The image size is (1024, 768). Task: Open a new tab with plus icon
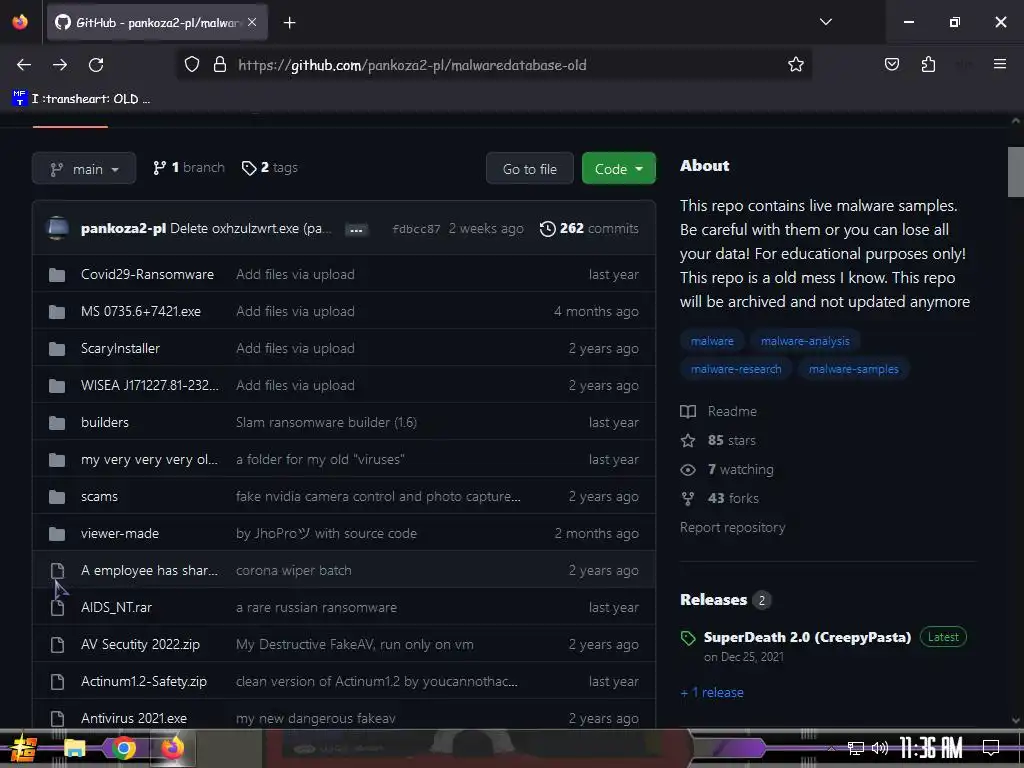tap(289, 23)
